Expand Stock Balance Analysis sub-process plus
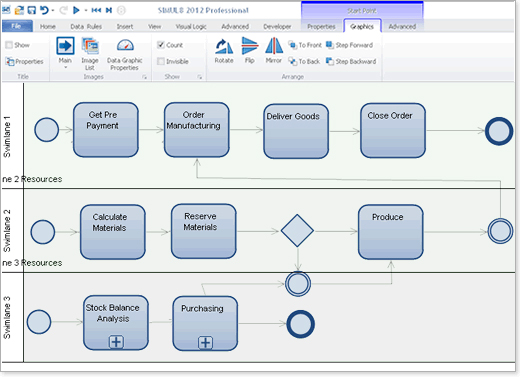Viewport: 520px width, 378px height. (116, 342)
